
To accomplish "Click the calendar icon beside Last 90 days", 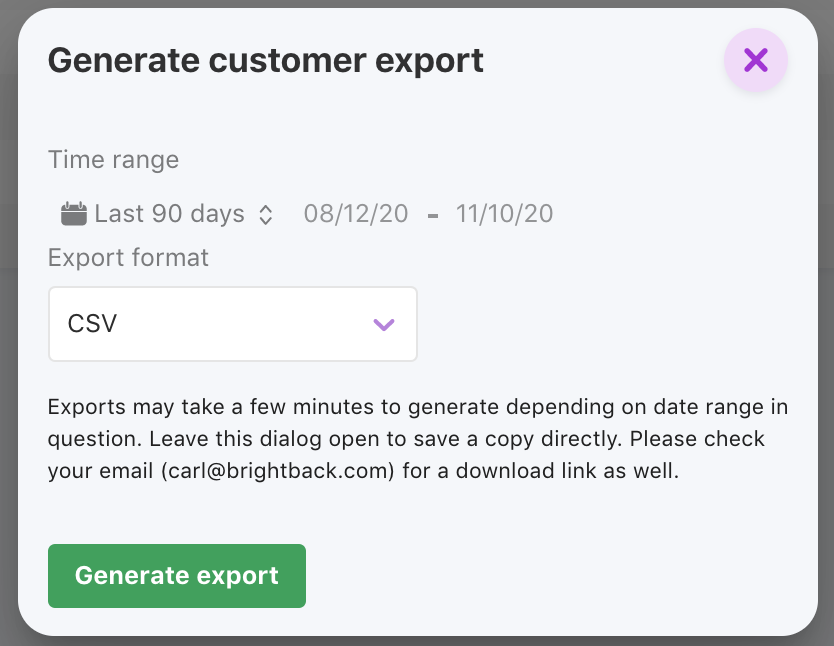I will click(73, 214).
